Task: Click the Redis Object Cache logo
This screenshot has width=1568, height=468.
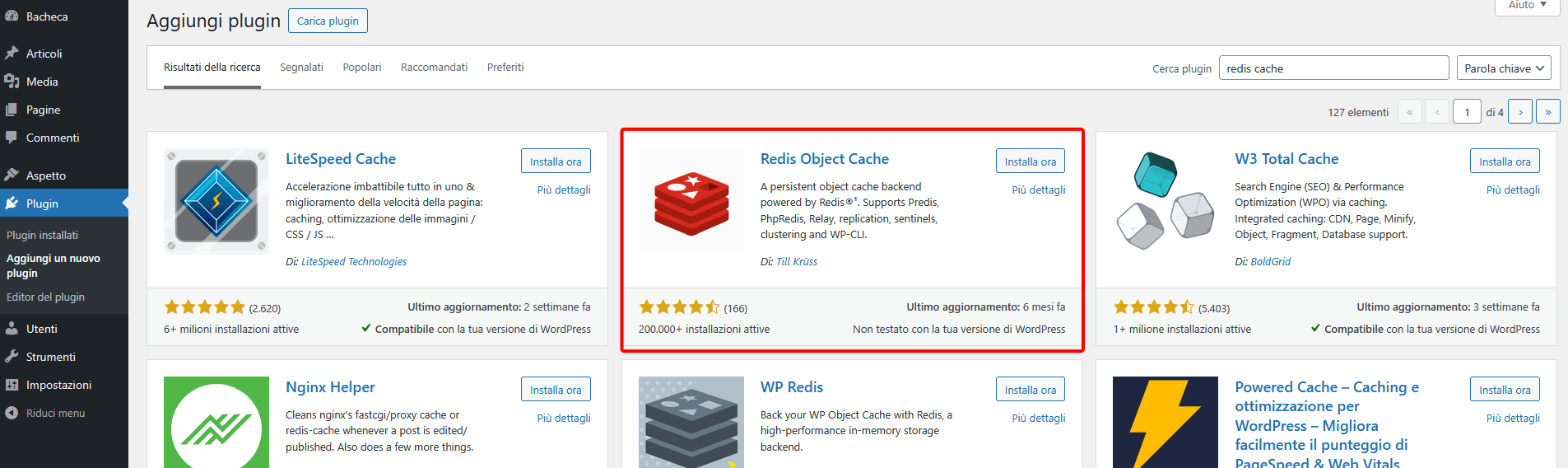Action: 691,200
